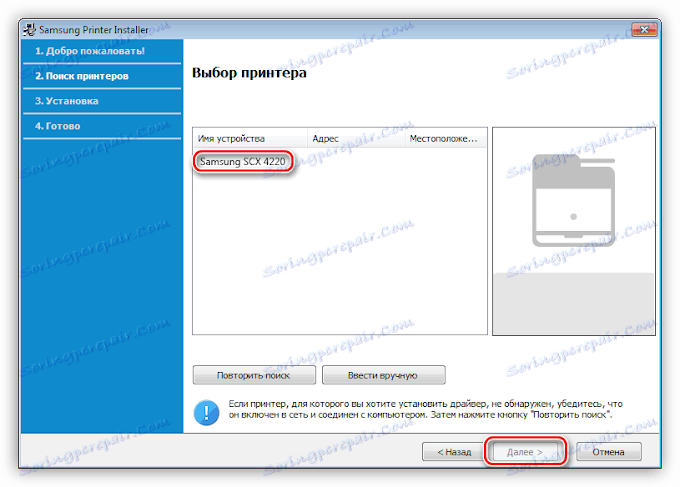Image resolution: width=680 pixels, height=487 pixels.
Task: Click the Местоположе... column header
Action: [445, 139]
